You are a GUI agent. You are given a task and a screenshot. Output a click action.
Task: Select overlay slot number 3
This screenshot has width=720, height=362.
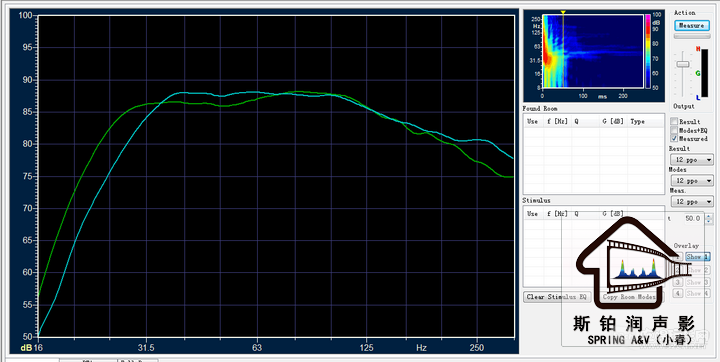pyautogui.click(x=678, y=282)
